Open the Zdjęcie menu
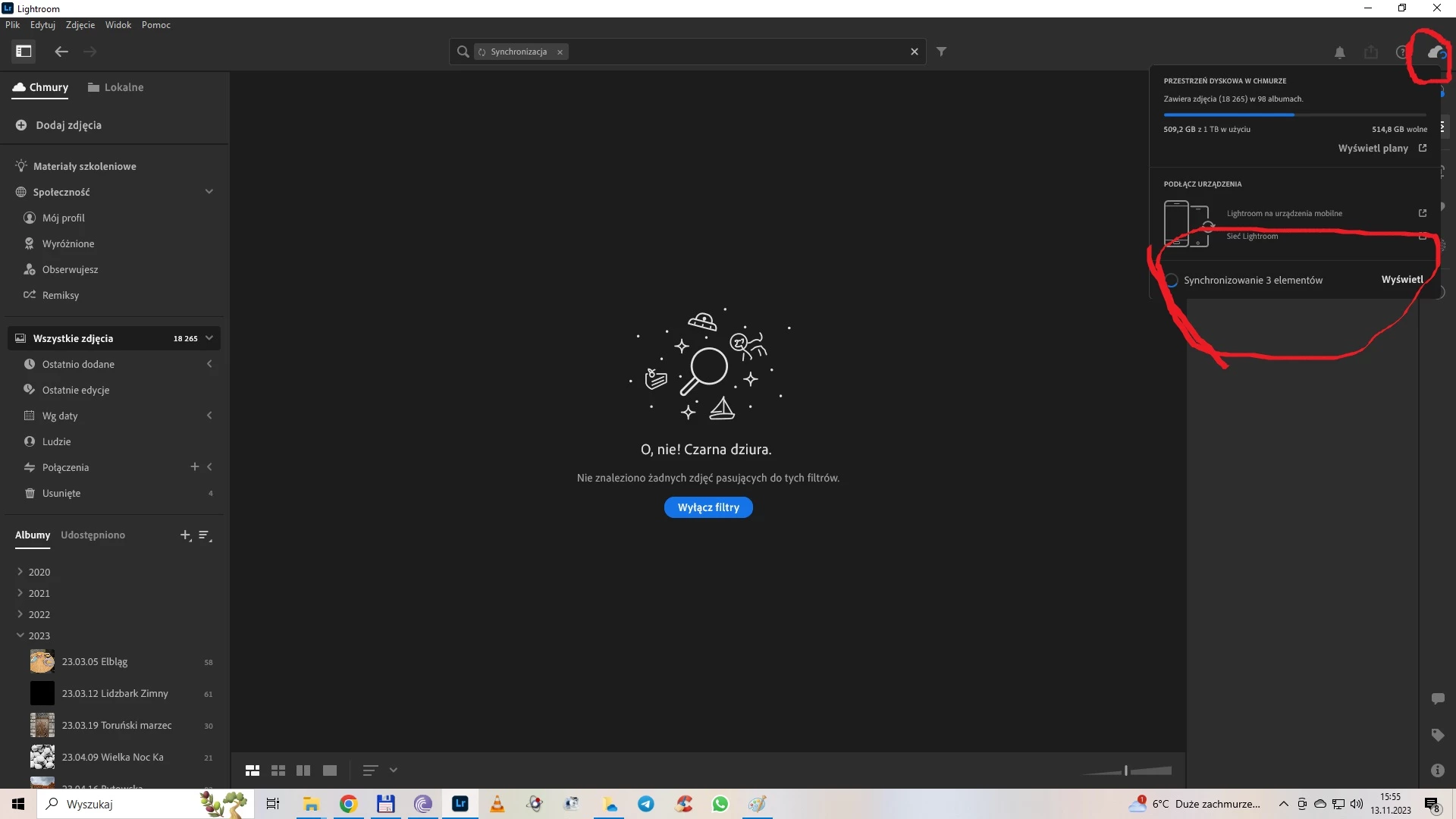The width and height of the screenshot is (1456, 819). 80,25
